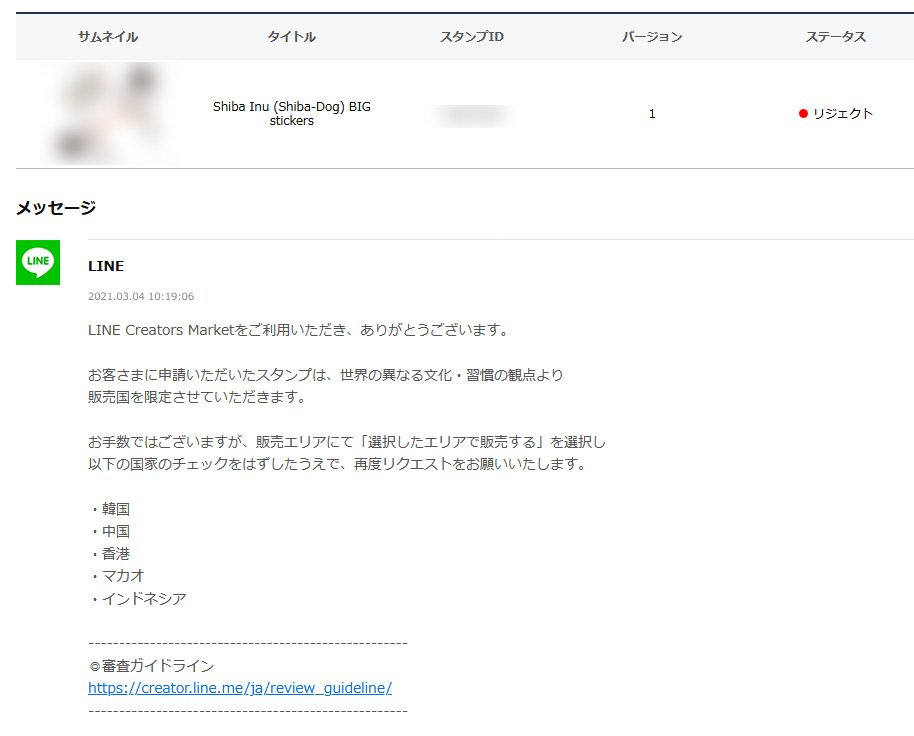Click the バージョン column header

point(652,37)
